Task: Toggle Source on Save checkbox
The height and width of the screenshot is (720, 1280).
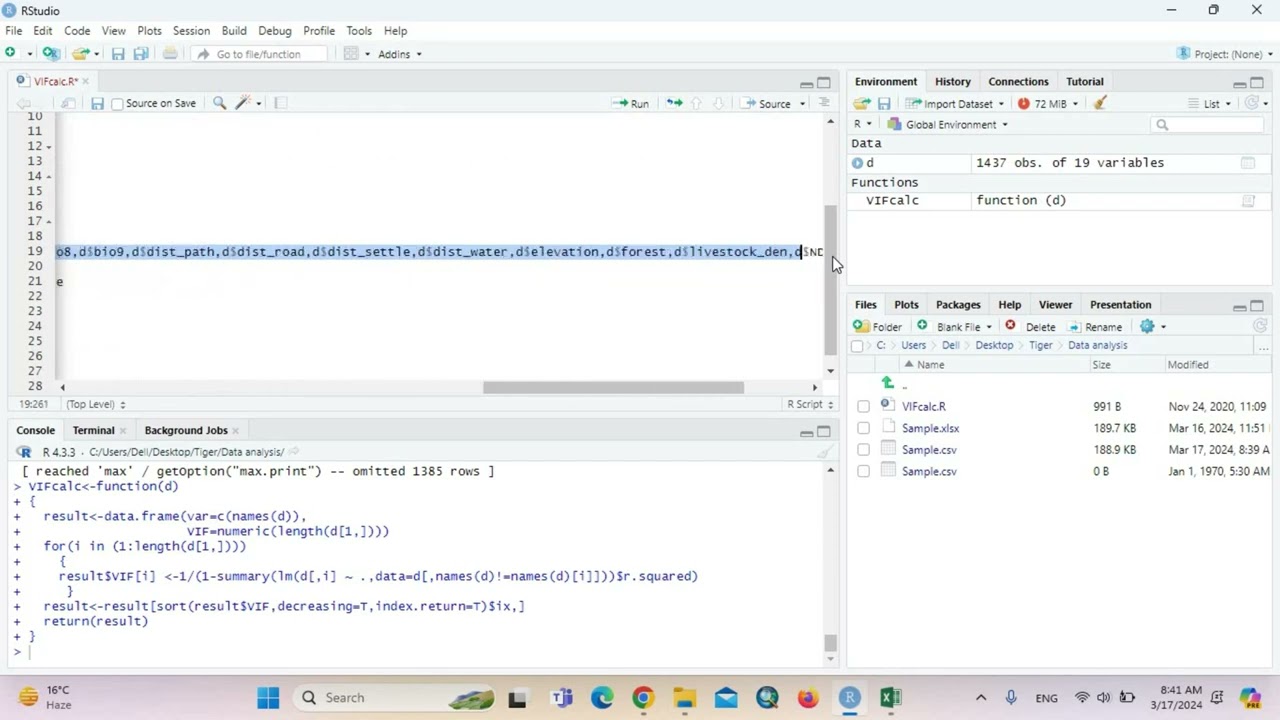Action: (x=118, y=104)
